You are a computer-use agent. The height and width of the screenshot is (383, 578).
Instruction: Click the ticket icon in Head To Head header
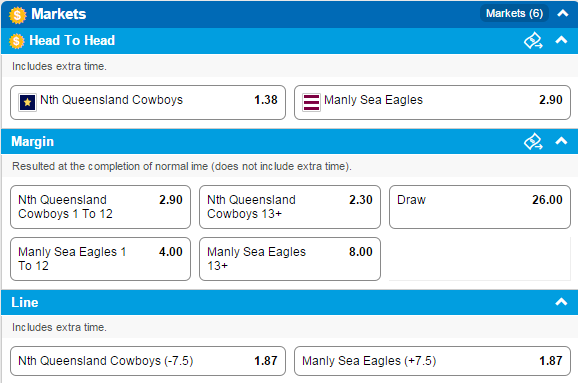(533, 41)
